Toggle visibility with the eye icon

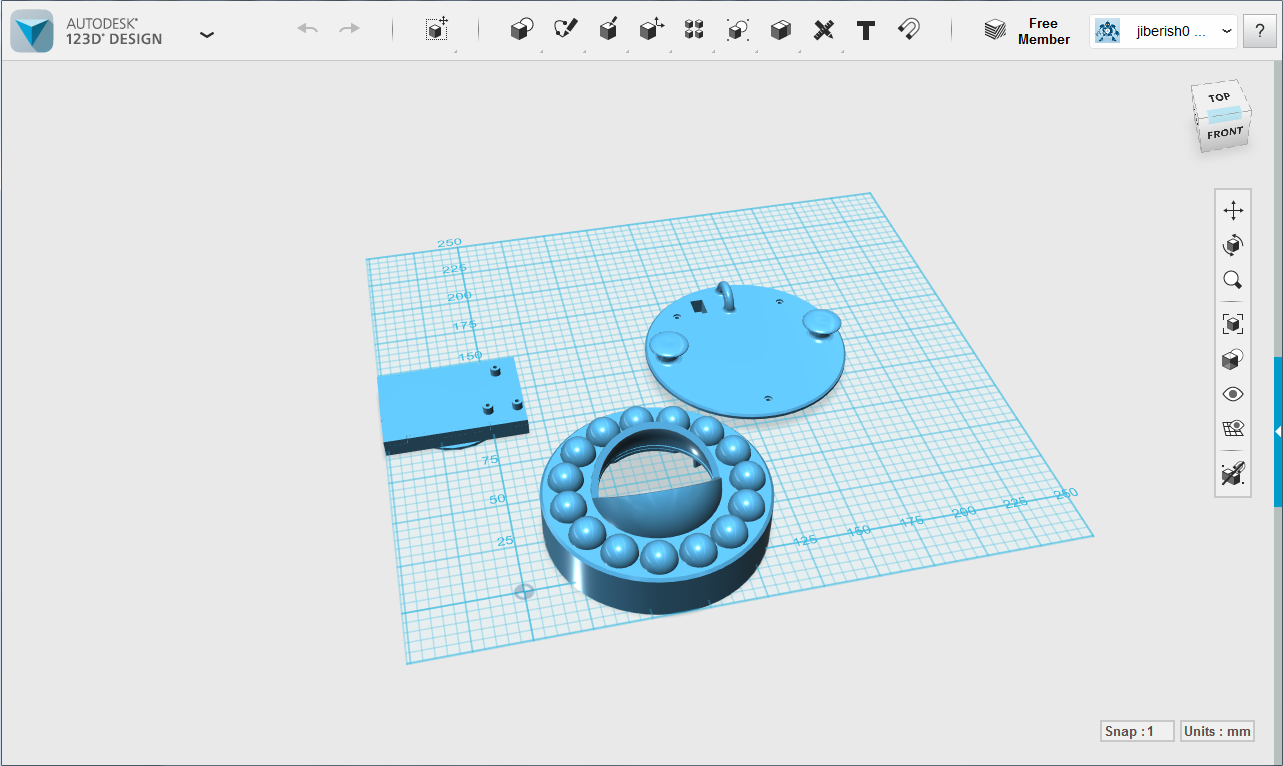click(1233, 394)
